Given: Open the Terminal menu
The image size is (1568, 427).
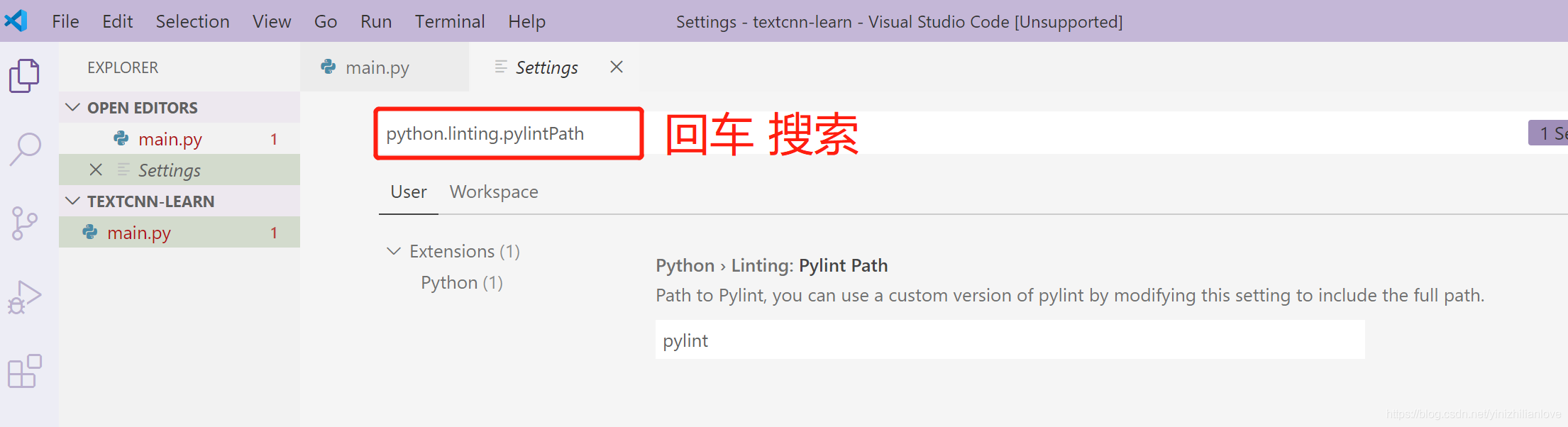Looking at the screenshot, I should (x=450, y=21).
